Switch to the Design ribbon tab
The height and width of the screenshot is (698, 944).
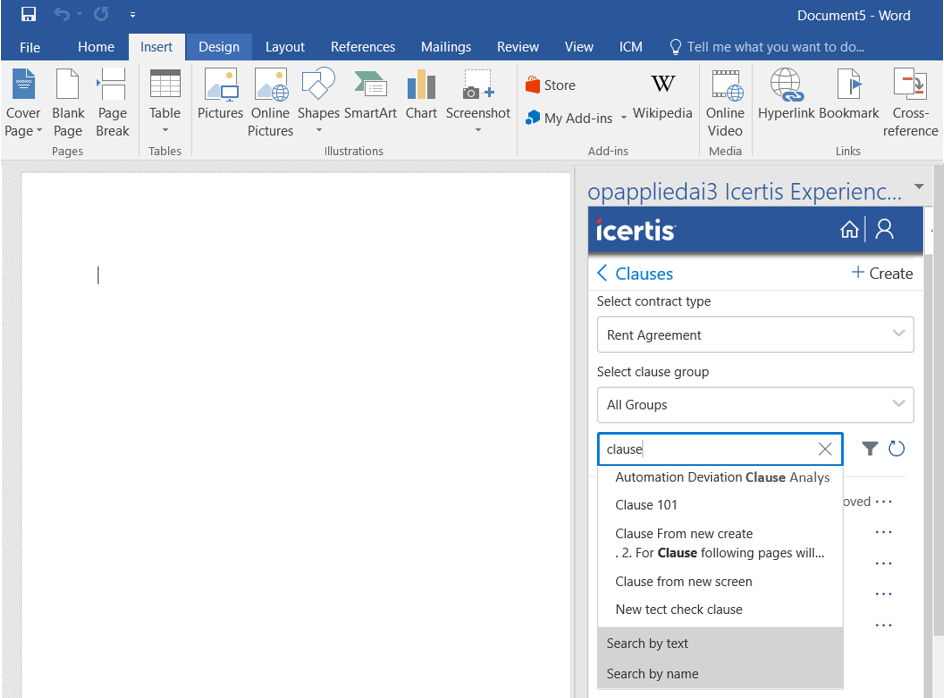[x=218, y=47]
